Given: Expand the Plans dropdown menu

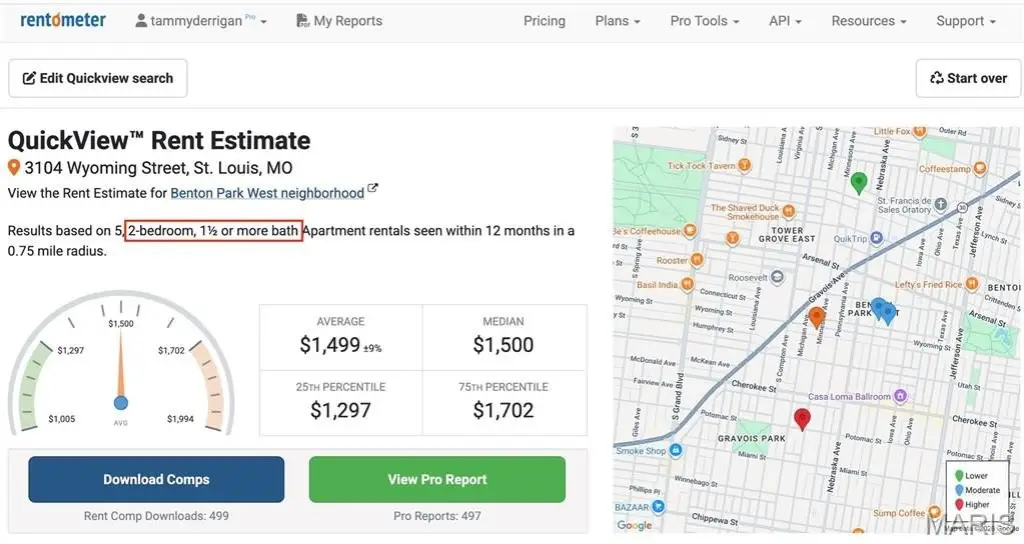Looking at the screenshot, I should click(x=617, y=21).
